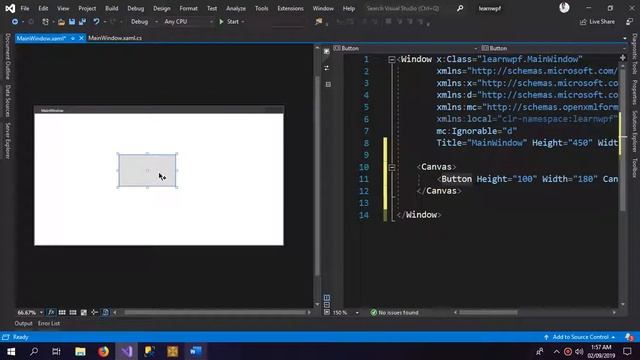
Task: Open the Debug menu
Action: [136, 8]
